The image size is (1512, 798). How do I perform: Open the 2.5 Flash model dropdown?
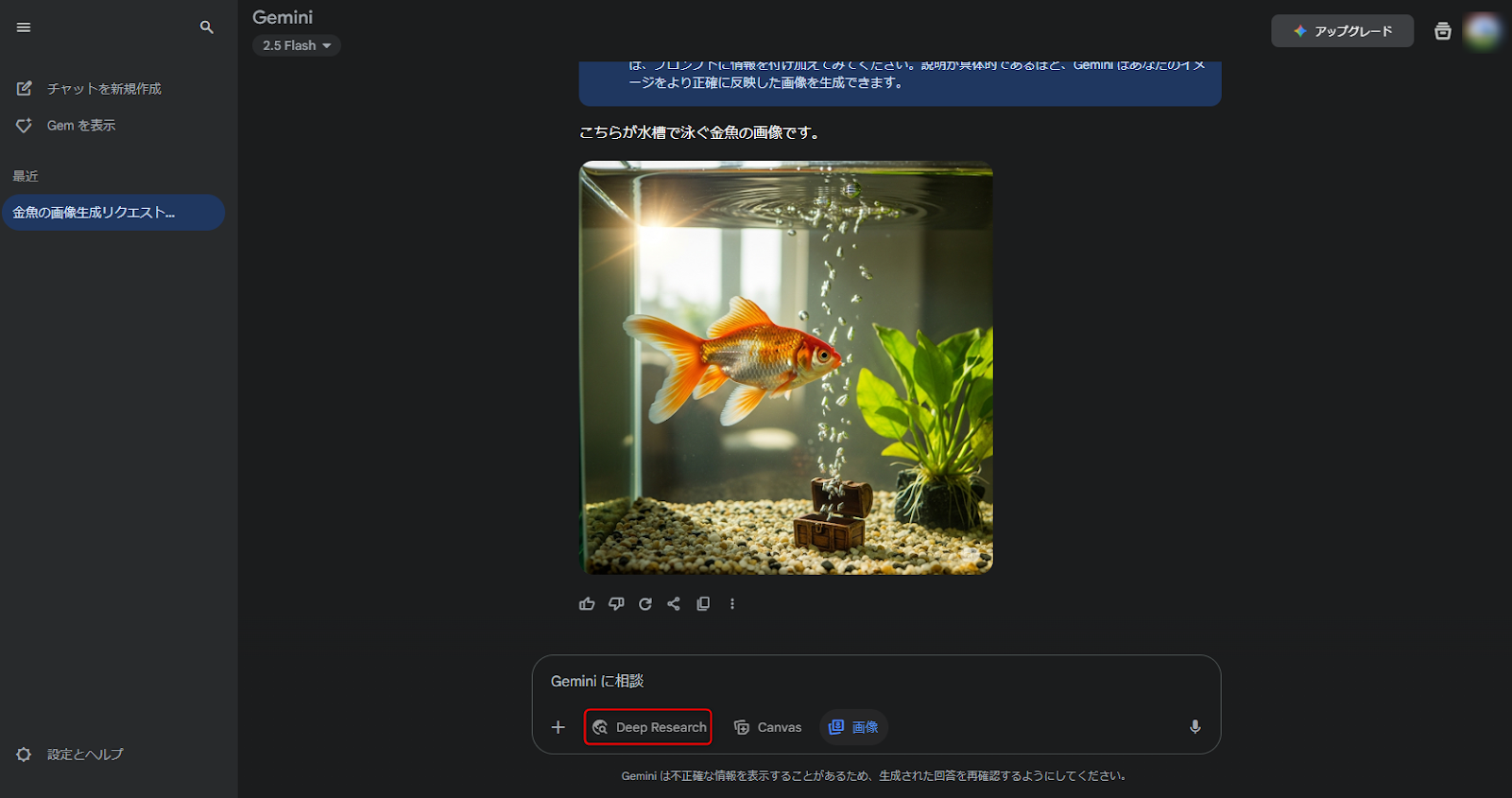pos(297,45)
